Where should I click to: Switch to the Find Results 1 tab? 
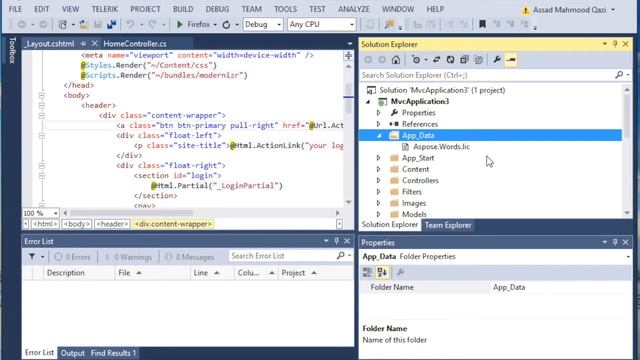click(x=113, y=353)
